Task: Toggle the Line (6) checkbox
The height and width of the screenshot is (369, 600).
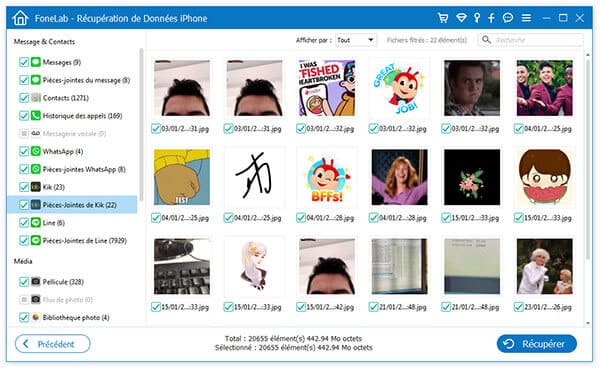Action: coord(24,222)
